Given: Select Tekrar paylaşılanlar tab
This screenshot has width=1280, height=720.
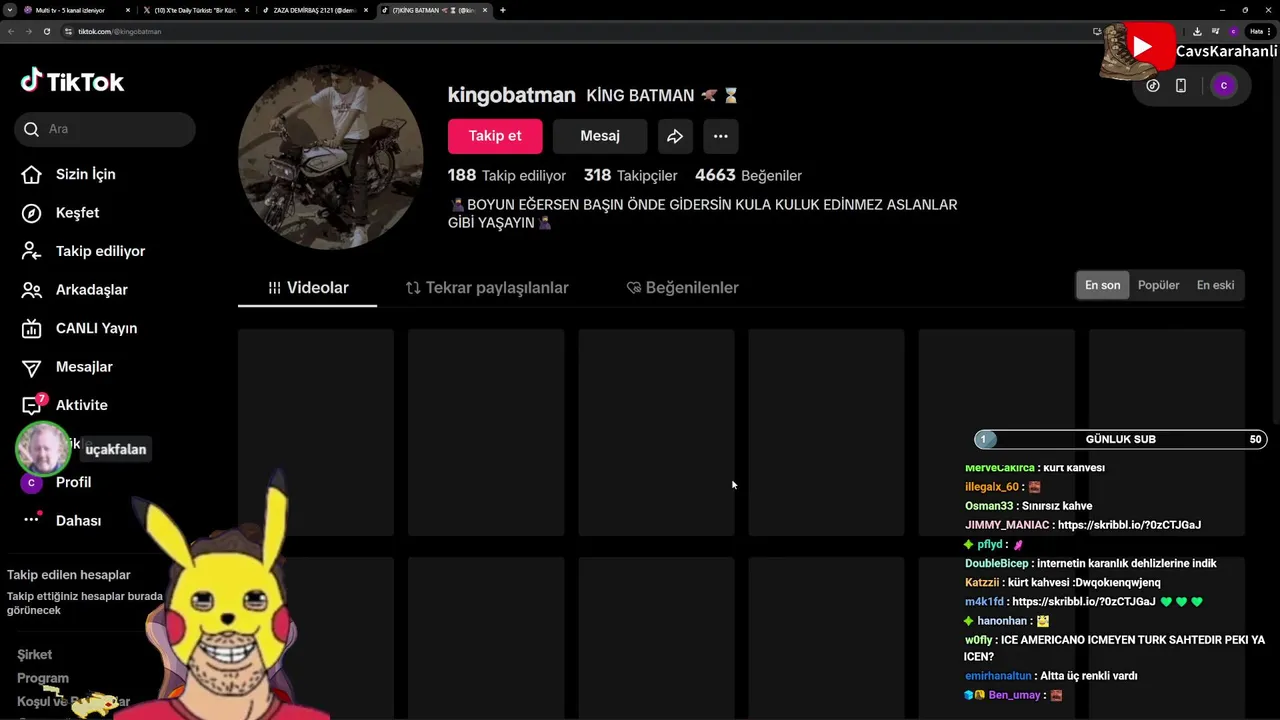Looking at the screenshot, I should pyautogui.click(x=487, y=288).
